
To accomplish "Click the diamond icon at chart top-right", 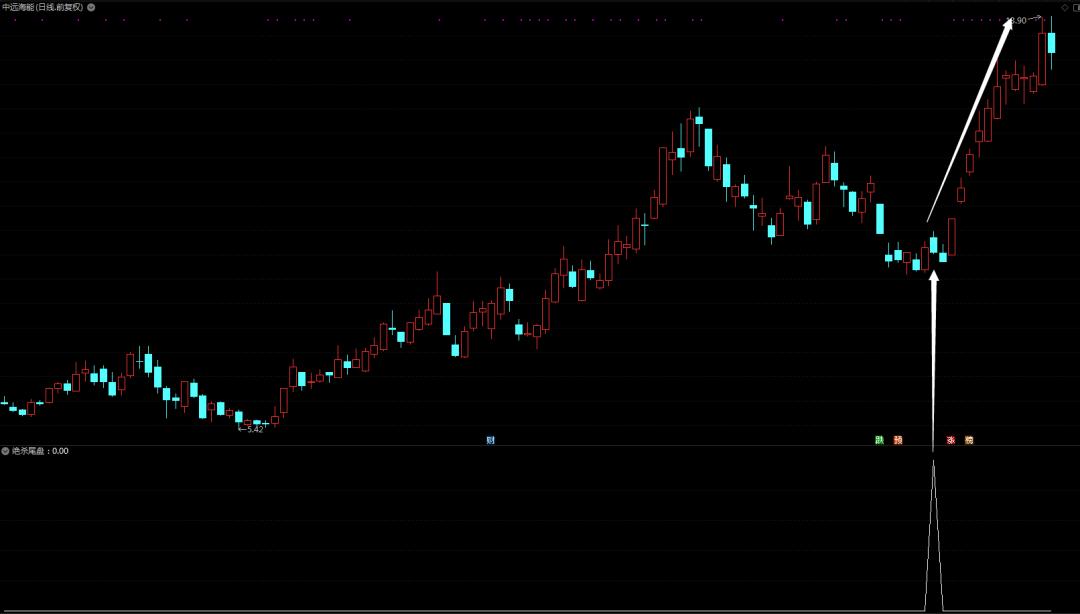I will tap(1064, 7).
